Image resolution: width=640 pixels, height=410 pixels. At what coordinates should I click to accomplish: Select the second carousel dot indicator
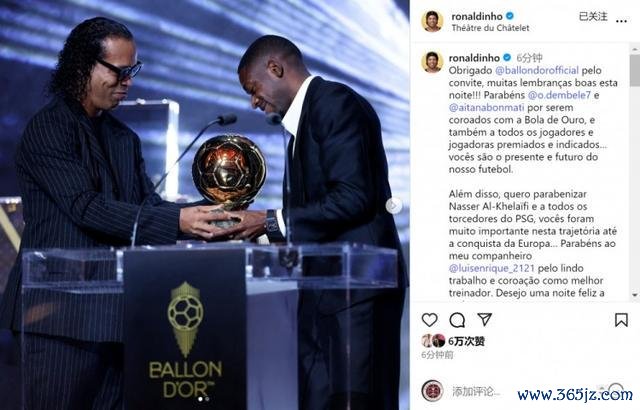click(x=207, y=399)
